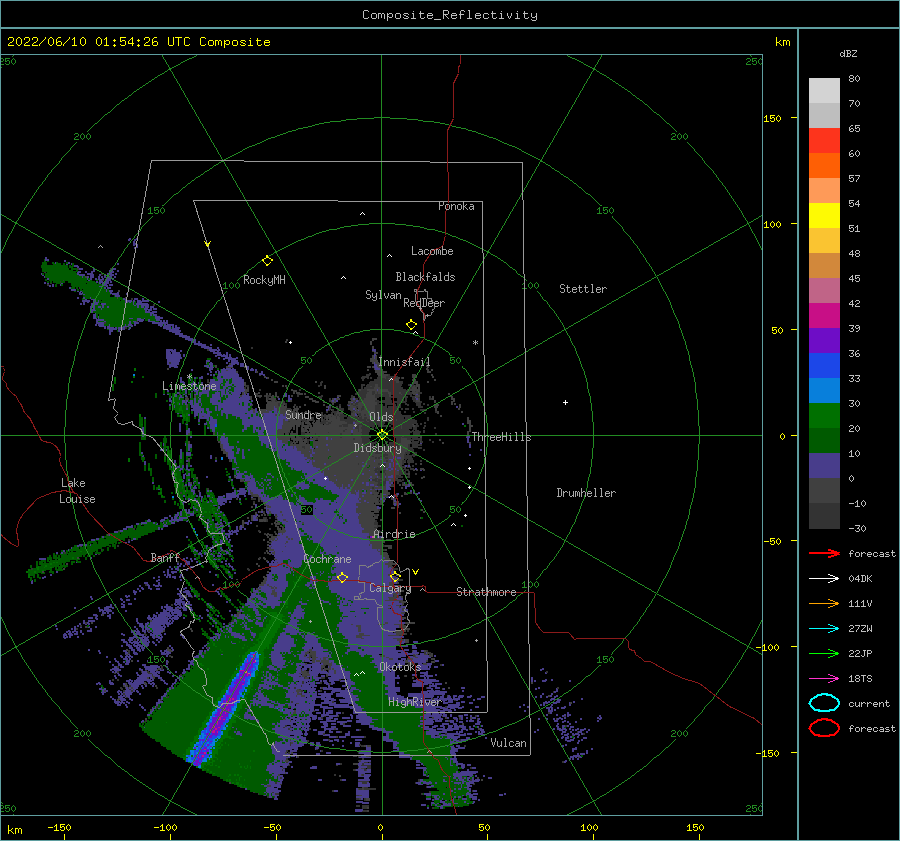This screenshot has height=841, width=900.
Task: Click the white 04DK arrow legend icon
Action: pos(824,578)
